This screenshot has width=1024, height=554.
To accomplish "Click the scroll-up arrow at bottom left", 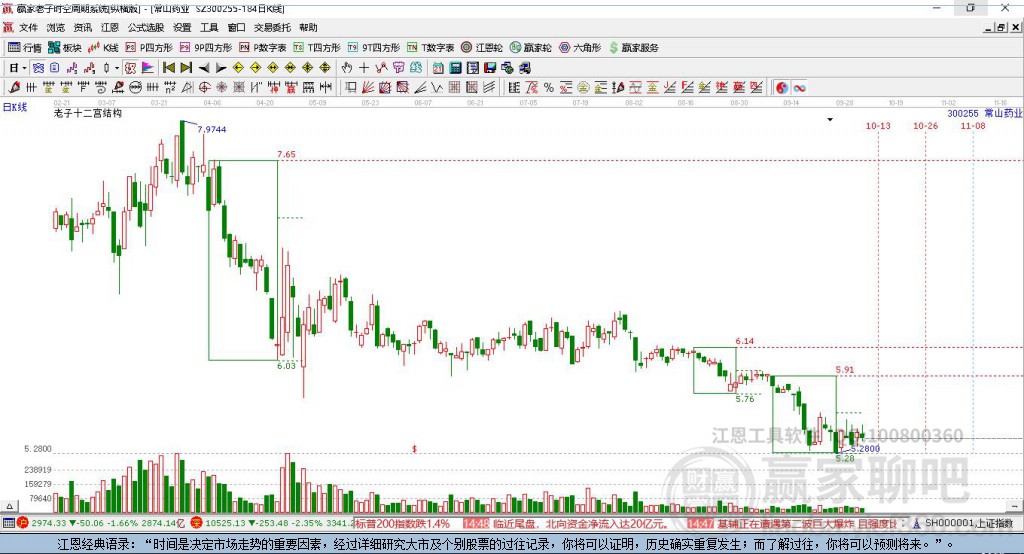I will tap(9, 506).
